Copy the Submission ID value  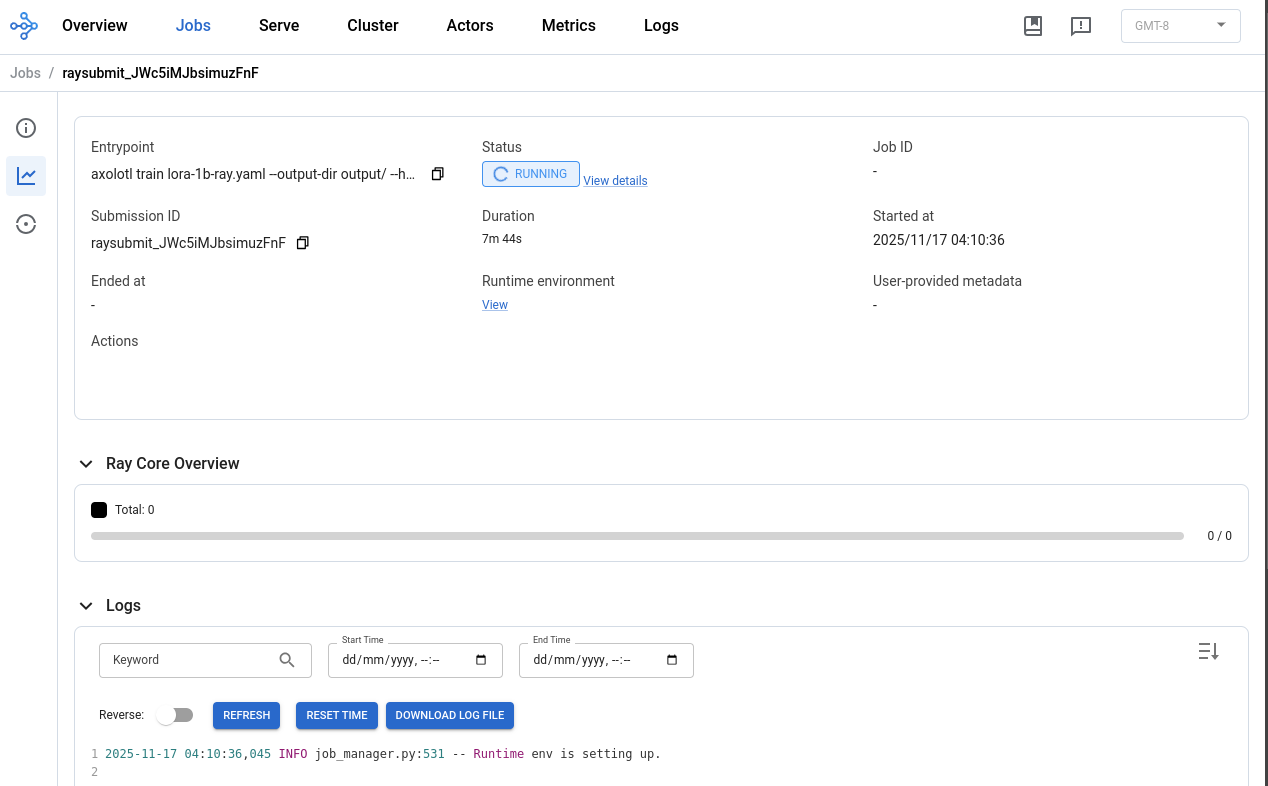(x=303, y=243)
